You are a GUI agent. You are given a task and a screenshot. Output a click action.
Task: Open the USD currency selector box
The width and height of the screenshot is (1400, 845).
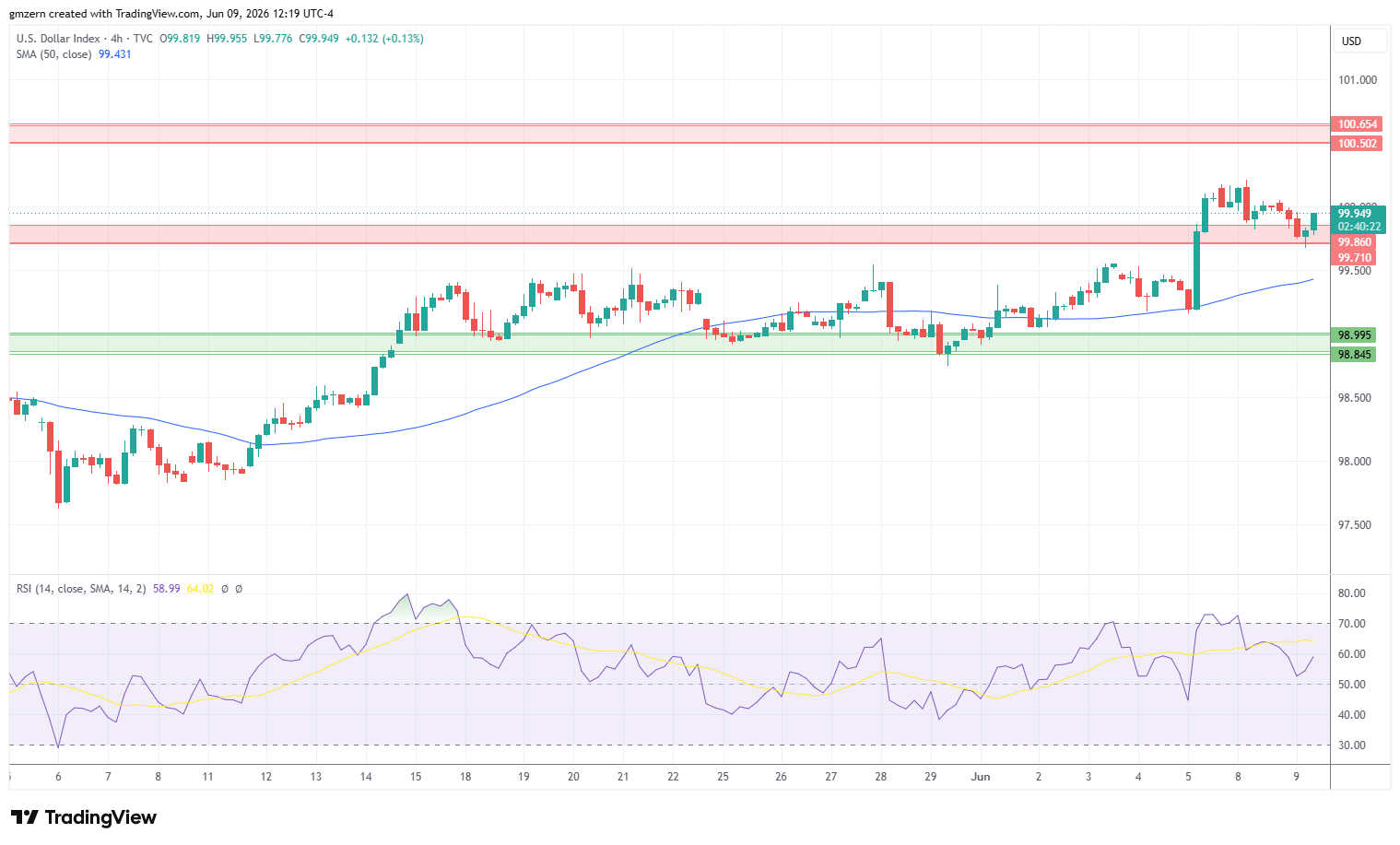tap(1360, 41)
